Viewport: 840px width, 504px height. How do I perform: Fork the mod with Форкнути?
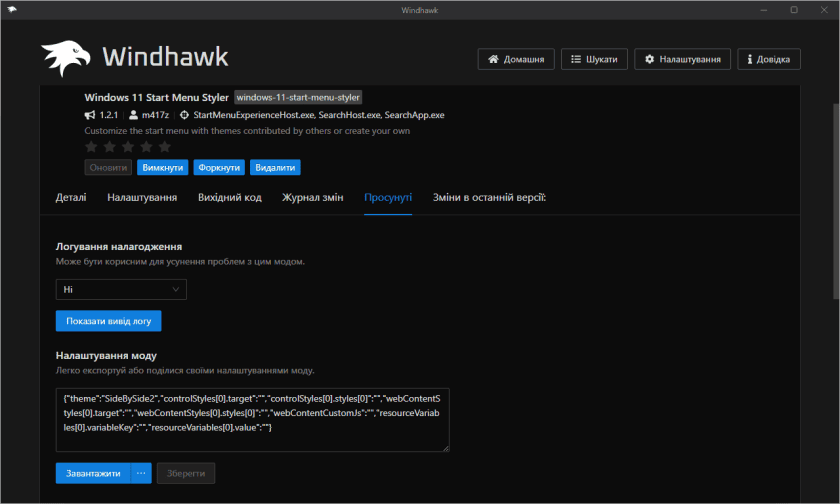[x=219, y=168]
